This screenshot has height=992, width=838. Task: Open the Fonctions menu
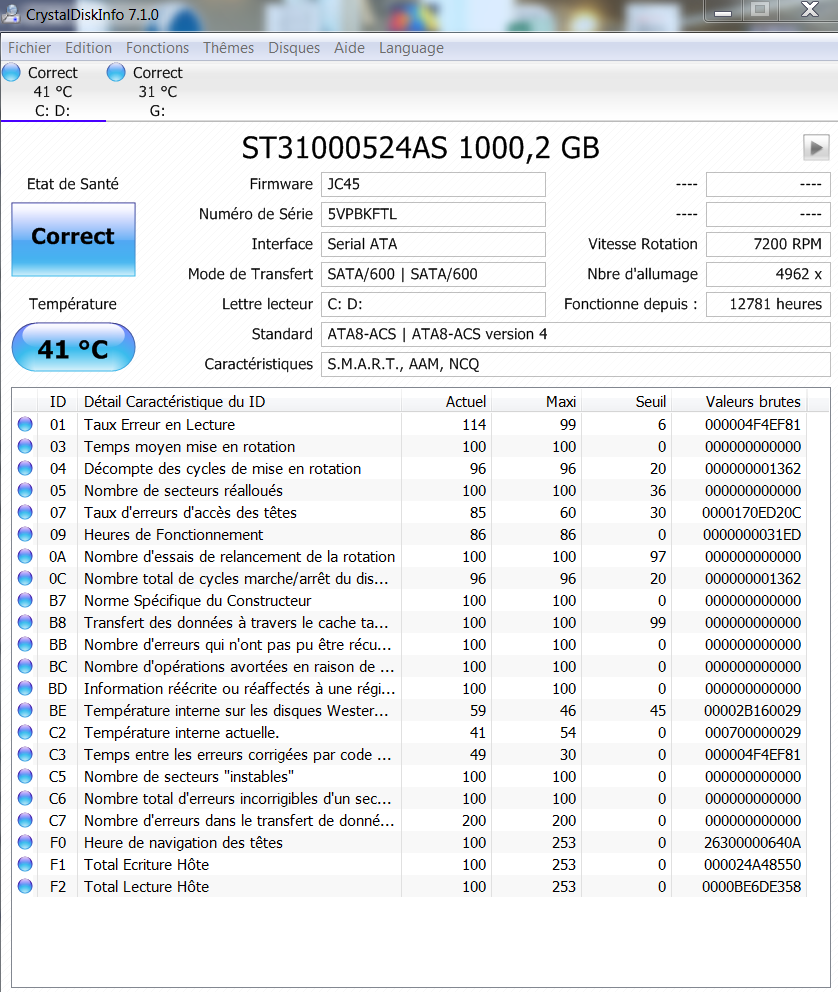(157, 48)
